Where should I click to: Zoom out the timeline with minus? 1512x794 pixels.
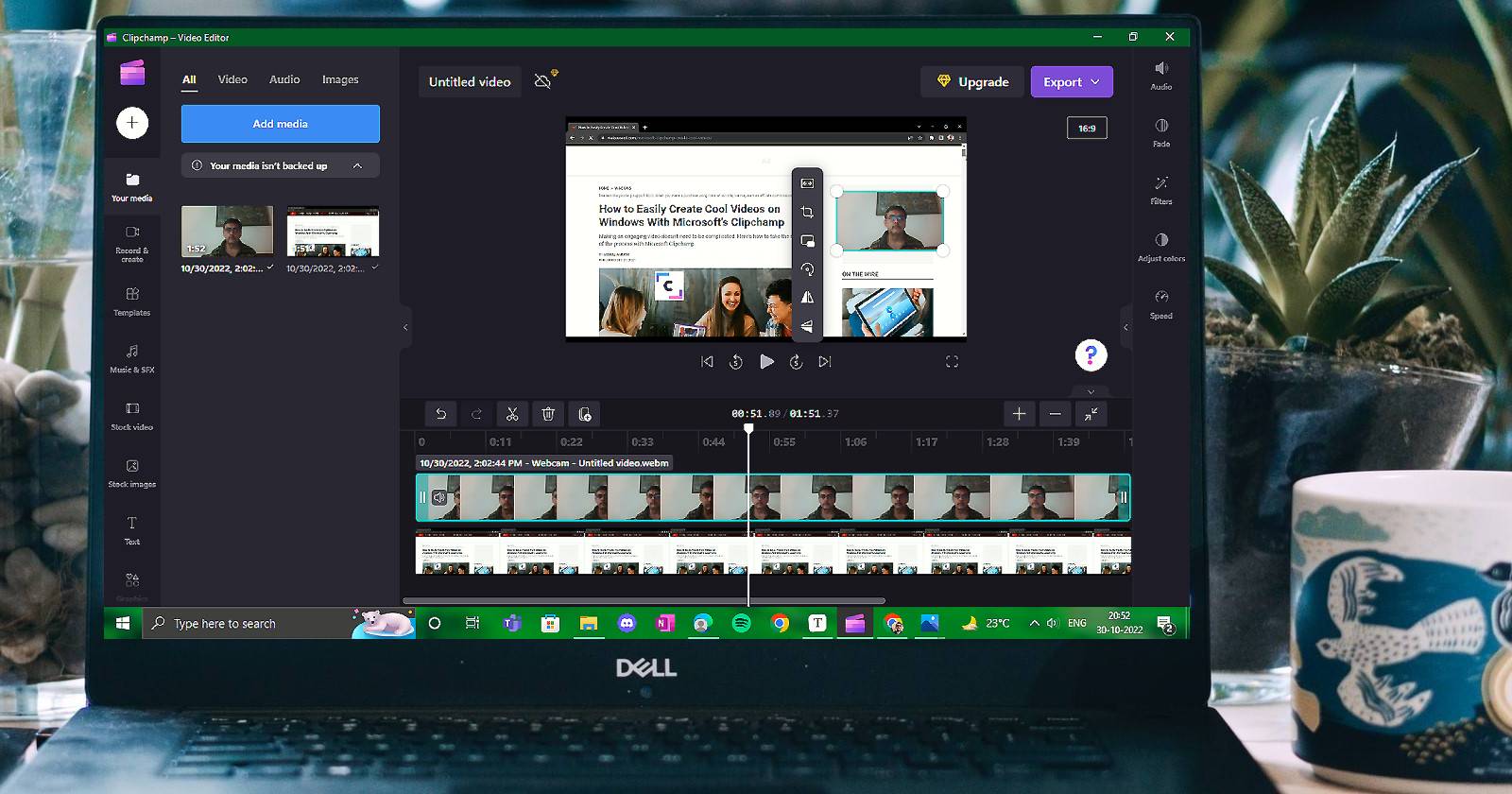(x=1055, y=414)
